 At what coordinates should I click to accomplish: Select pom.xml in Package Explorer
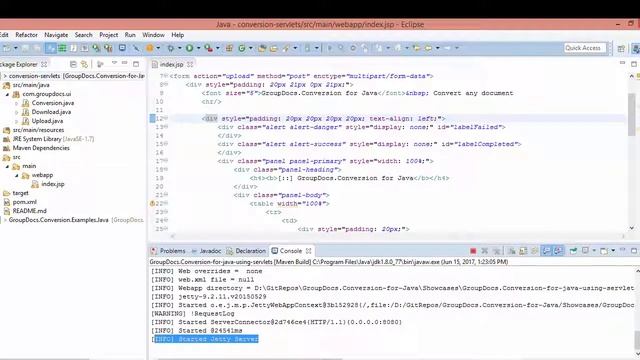click(24, 202)
